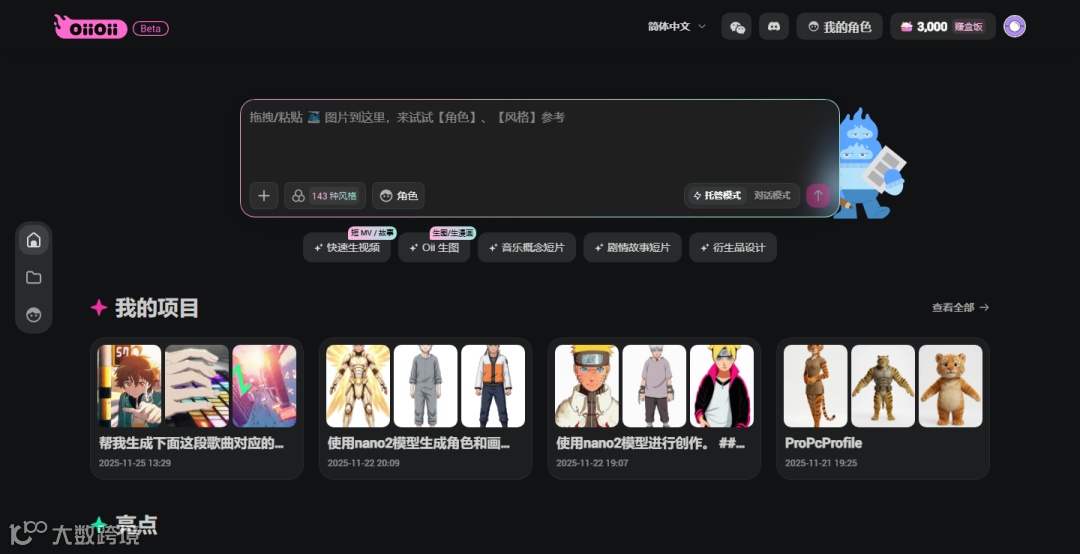1080x554 pixels.
Task: Select the 音乐概念短片 shortcut
Action: (x=527, y=247)
